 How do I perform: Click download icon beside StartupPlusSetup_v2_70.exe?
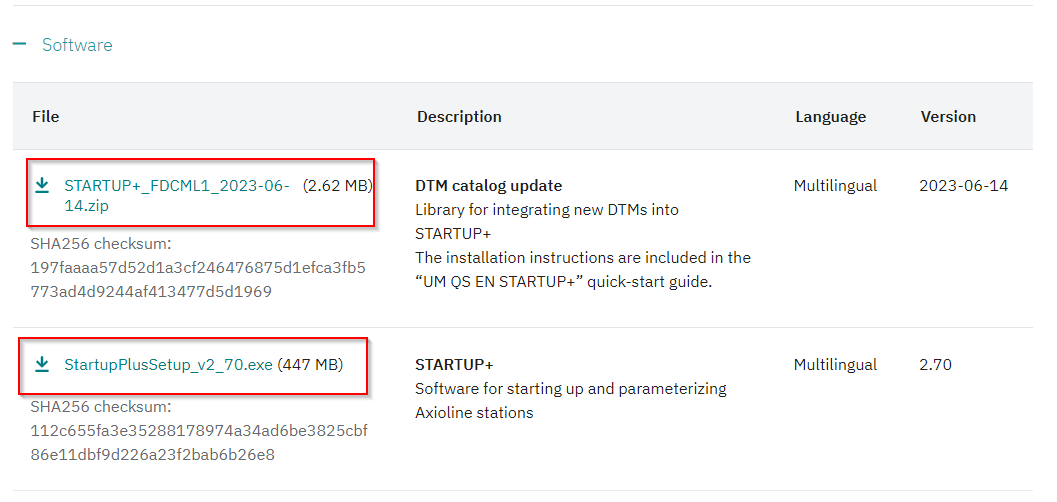(x=42, y=365)
